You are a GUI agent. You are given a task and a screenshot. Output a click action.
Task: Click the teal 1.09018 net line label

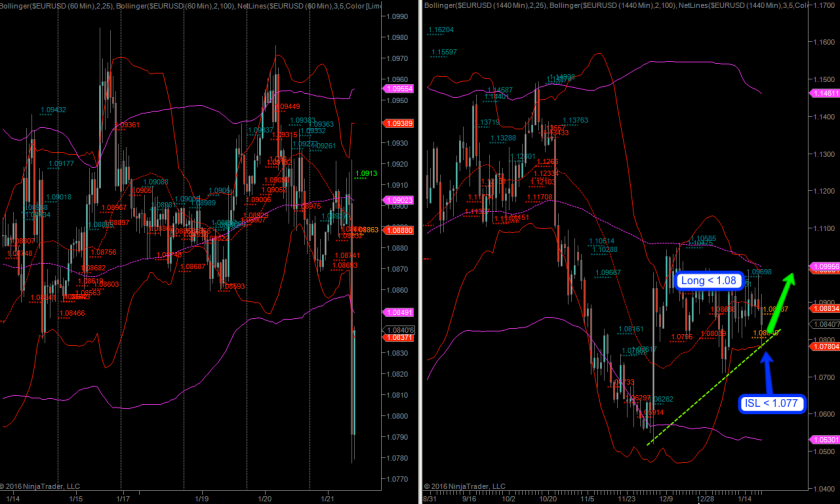point(58,197)
